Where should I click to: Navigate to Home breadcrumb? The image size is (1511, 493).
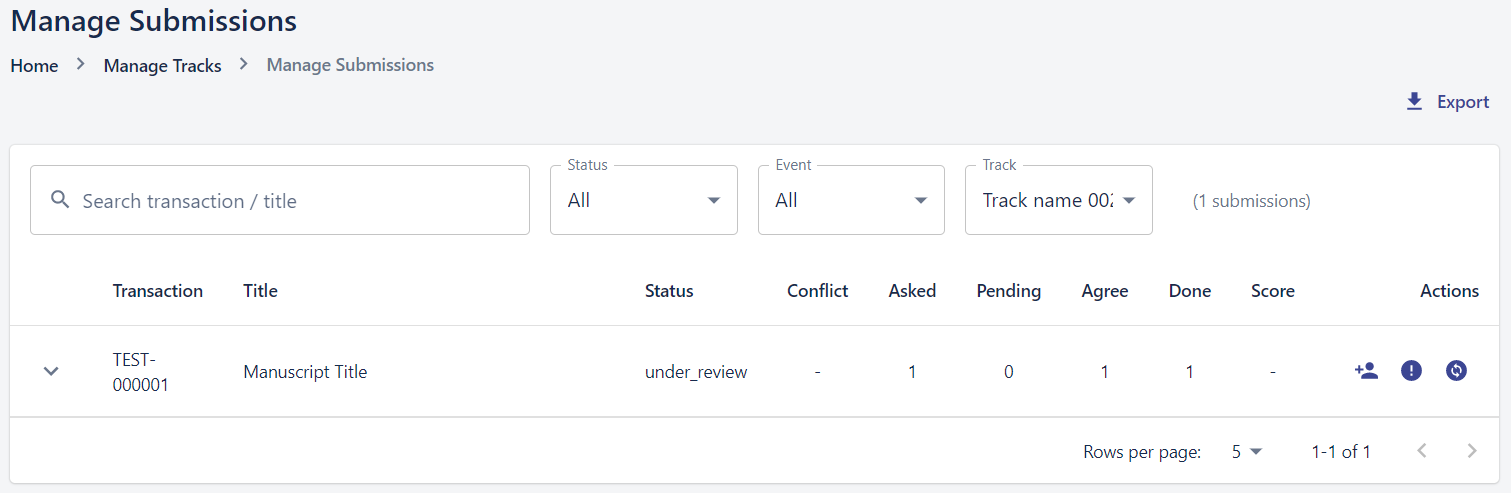point(34,66)
